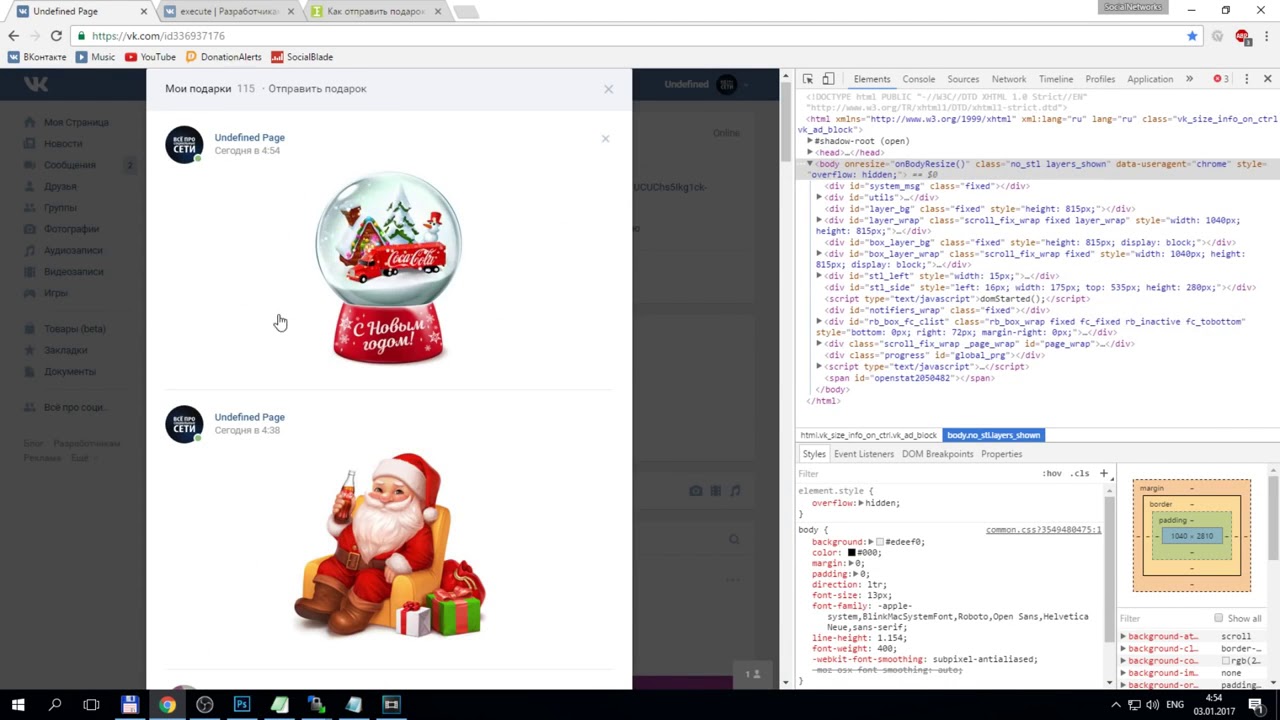Switch to the Network tab
Image resolution: width=1280 pixels, height=720 pixels.
pos(1009,79)
